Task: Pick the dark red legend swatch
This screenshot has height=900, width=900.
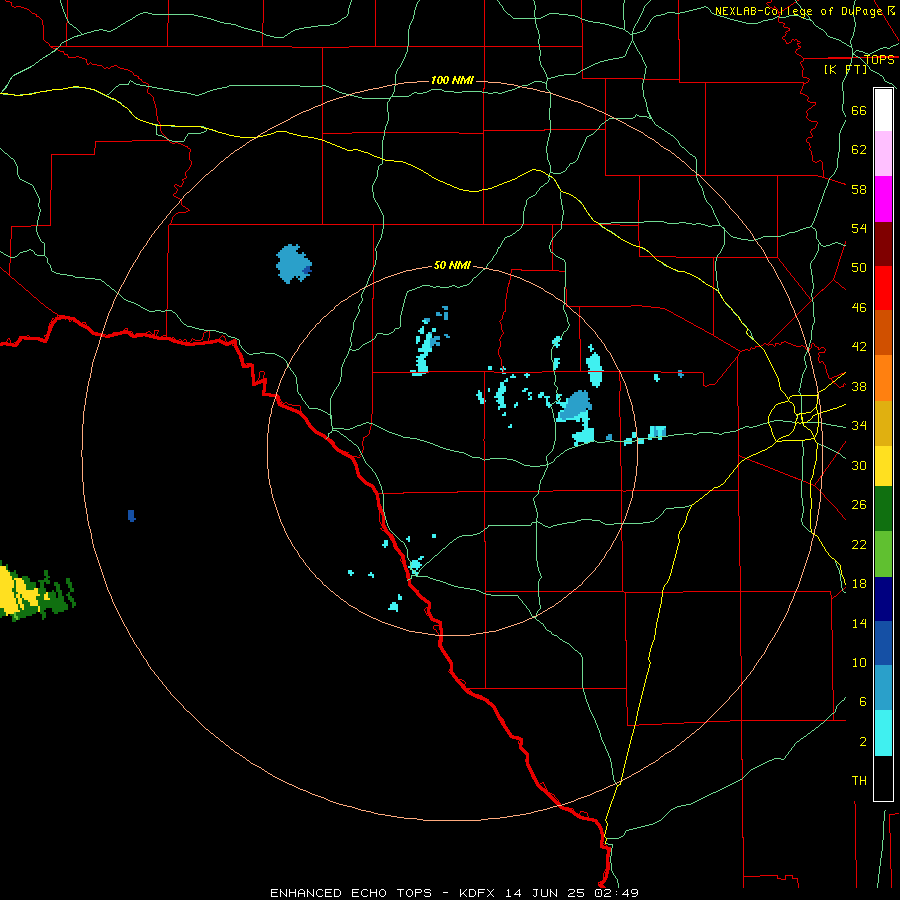Action: pos(883,244)
